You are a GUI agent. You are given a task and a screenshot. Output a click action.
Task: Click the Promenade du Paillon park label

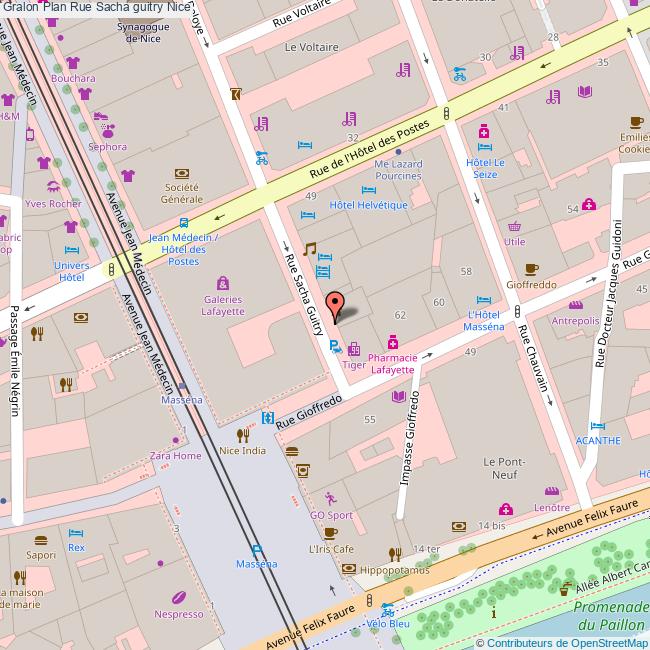[612, 615]
